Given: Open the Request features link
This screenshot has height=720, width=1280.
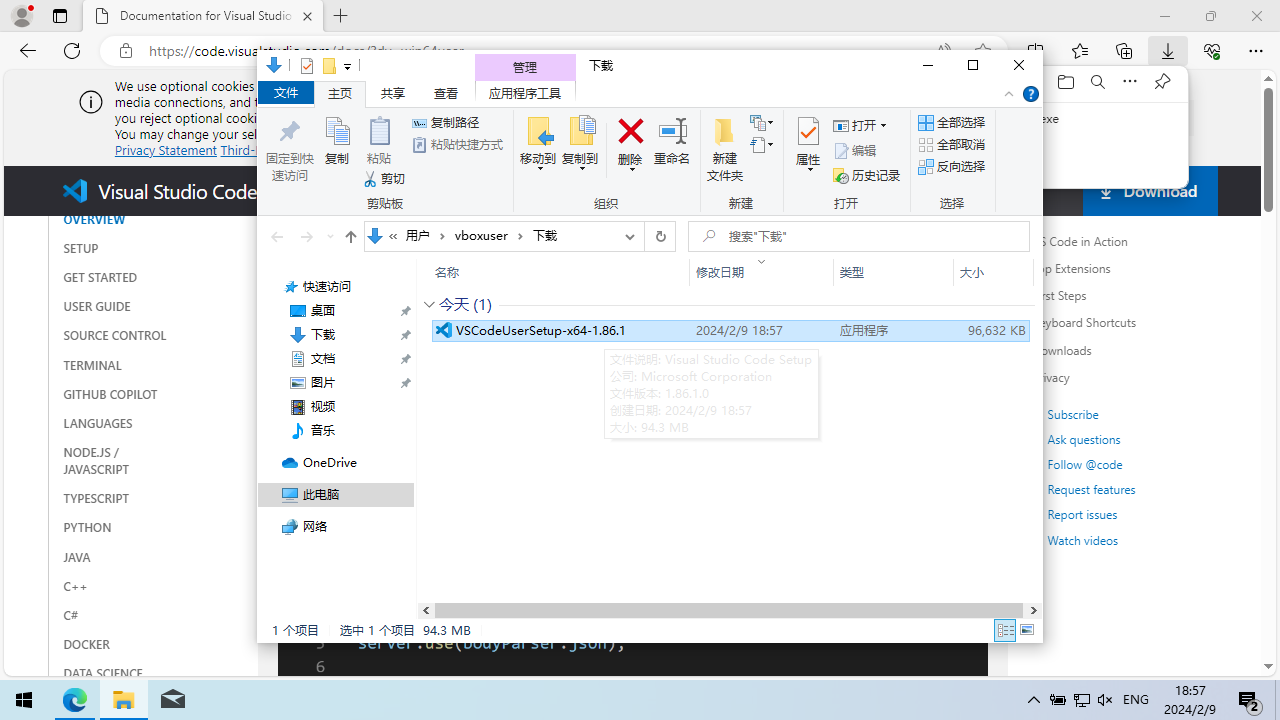Looking at the screenshot, I should [1091, 490].
